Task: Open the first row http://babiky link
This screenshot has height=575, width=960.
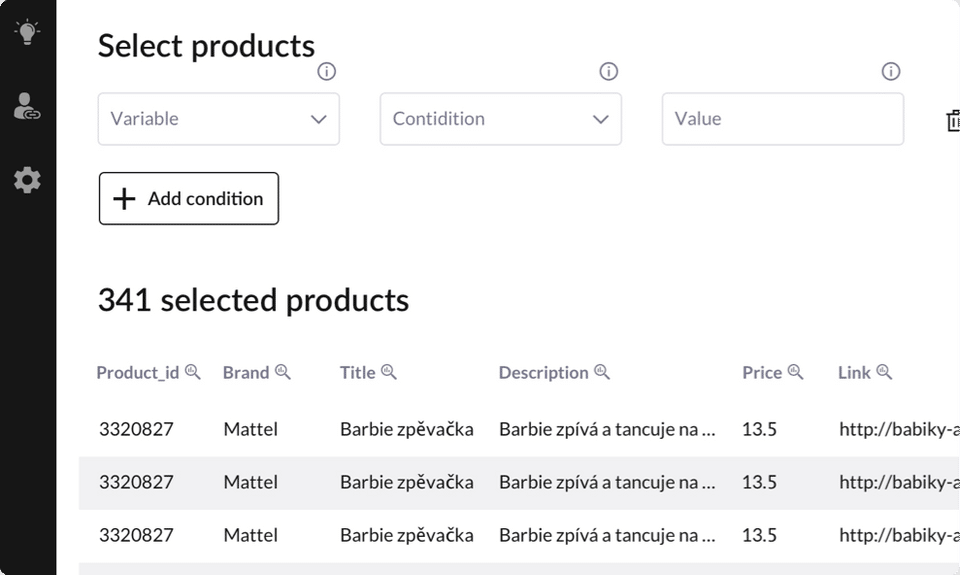Action: (899, 429)
